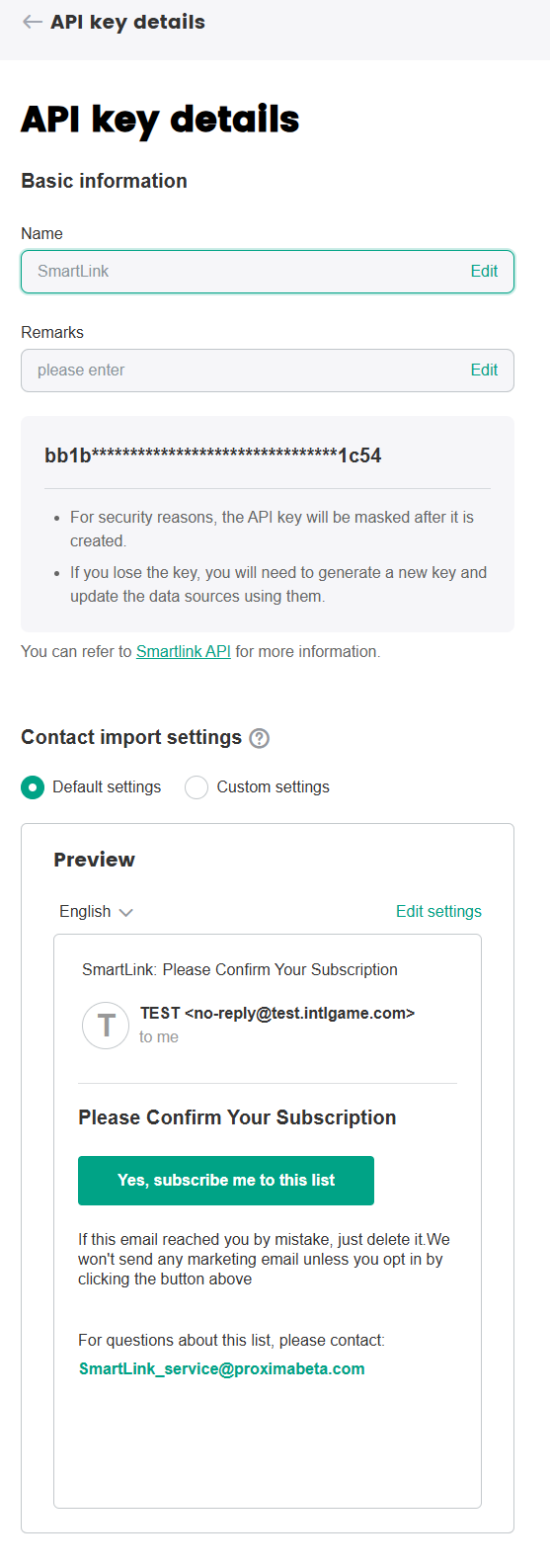Edit the SmartLink name field
This screenshot has height=1568, width=550.
coord(484,272)
